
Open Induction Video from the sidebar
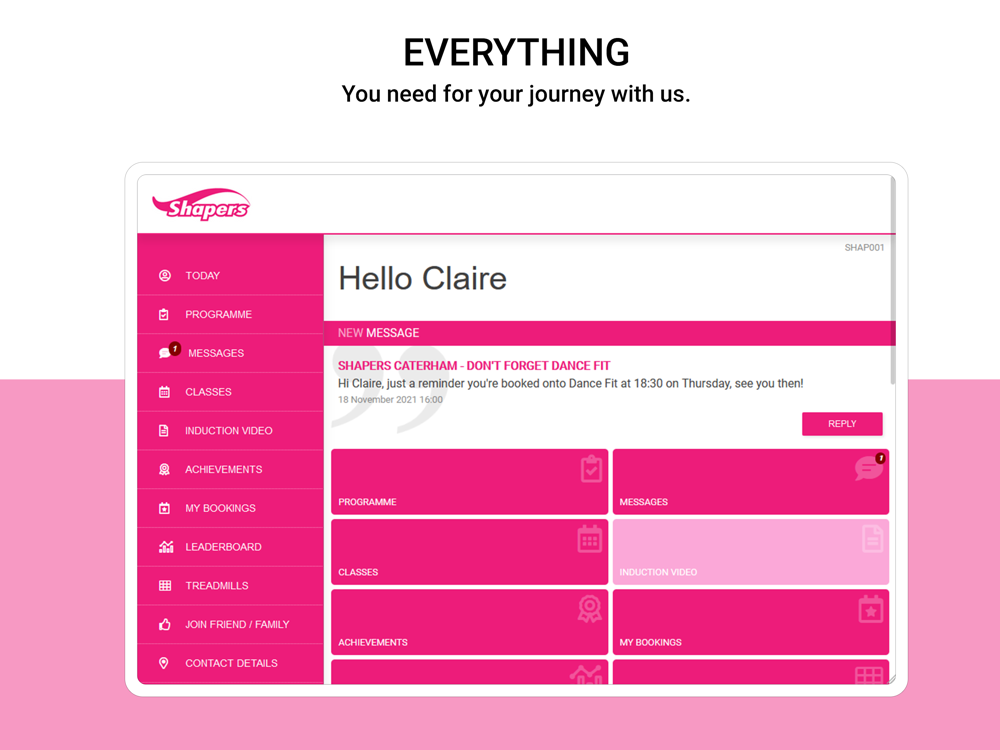[x=230, y=430]
